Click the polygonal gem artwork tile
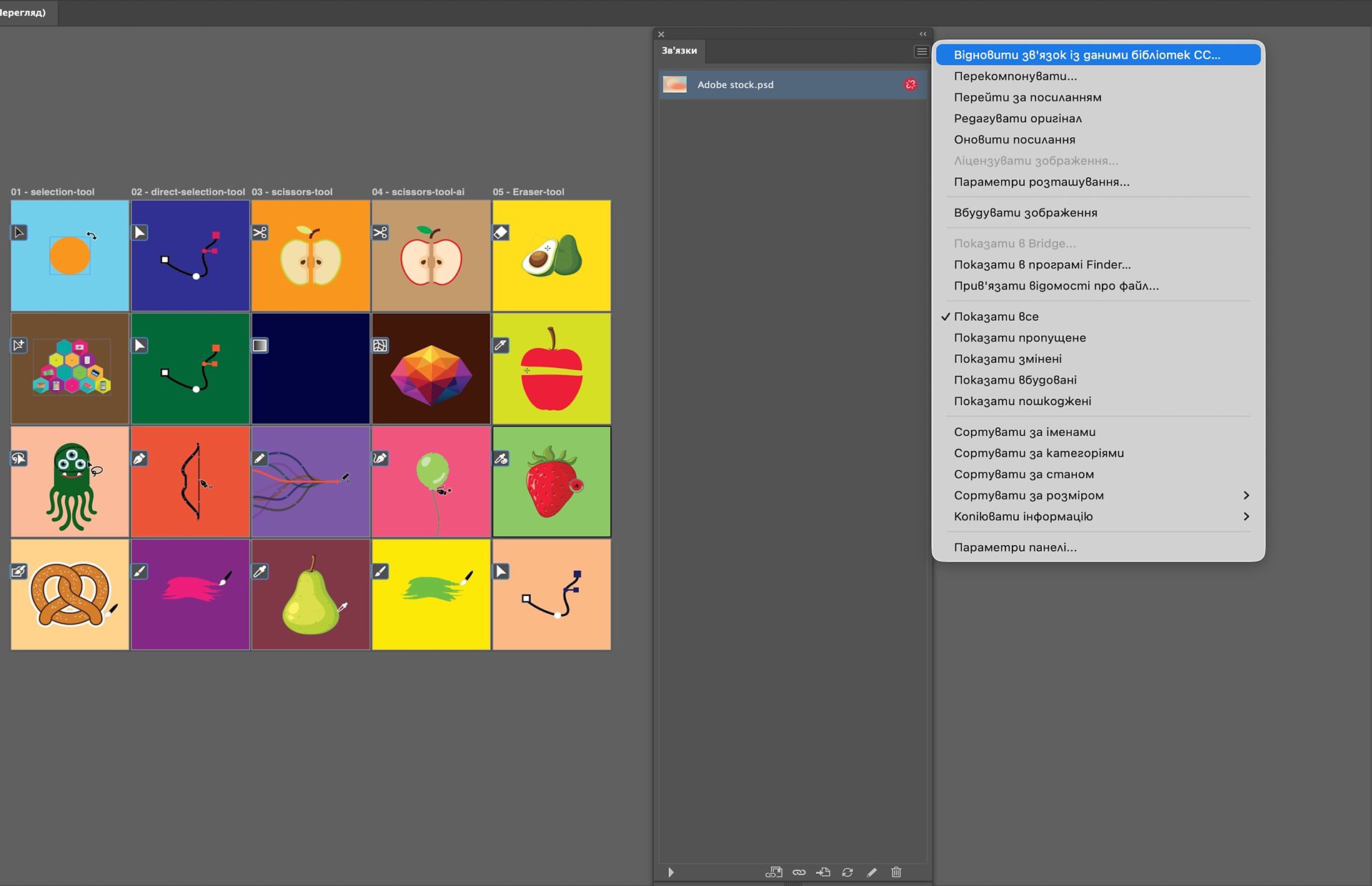Viewport: 1372px width, 886px height. (431, 369)
